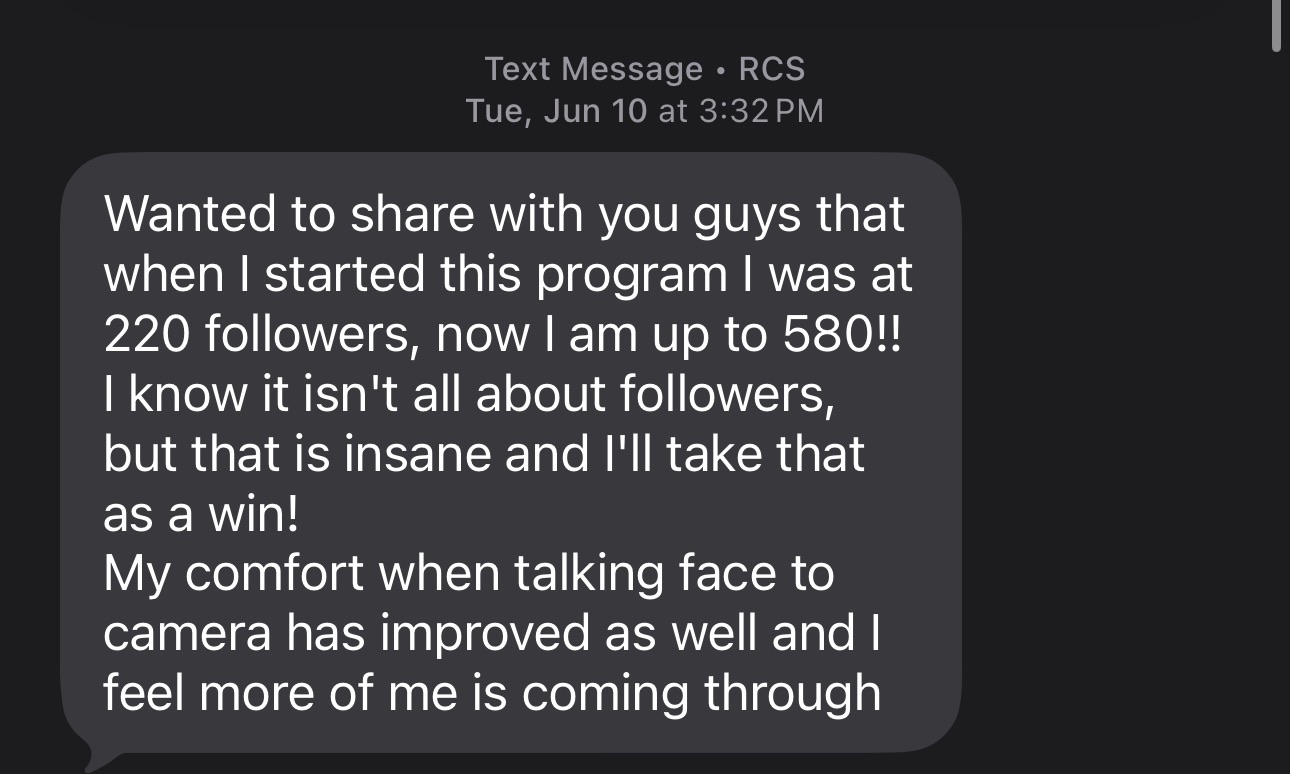
Task: Click the received message bubble
Action: tap(510, 452)
